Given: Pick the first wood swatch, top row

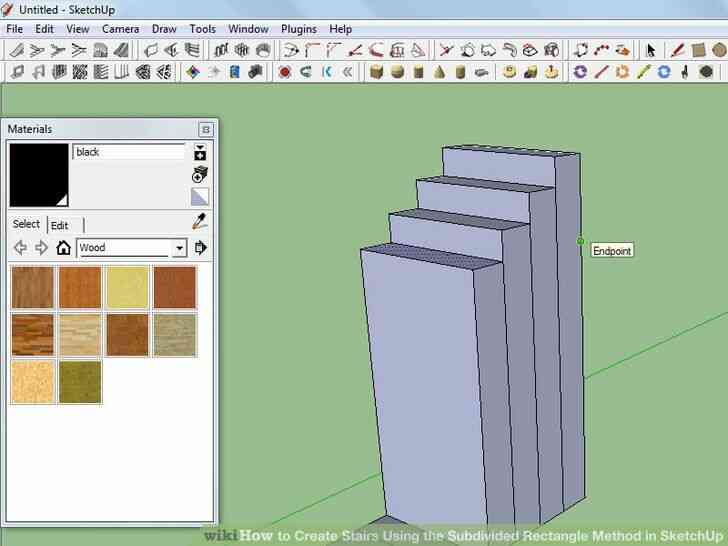Looking at the screenshot, I should (32, 287).
